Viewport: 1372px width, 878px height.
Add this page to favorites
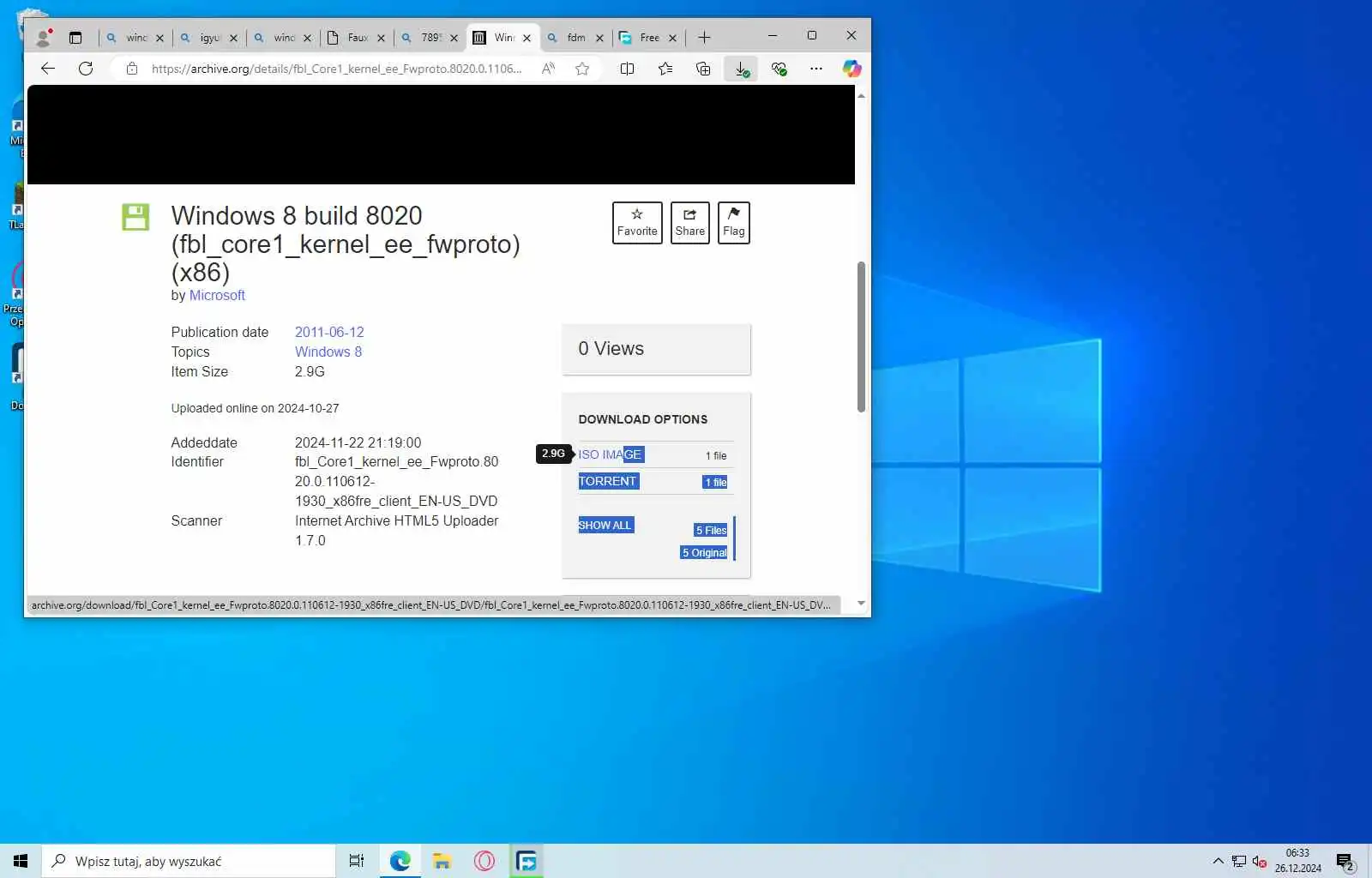click(x=582, y=69)
